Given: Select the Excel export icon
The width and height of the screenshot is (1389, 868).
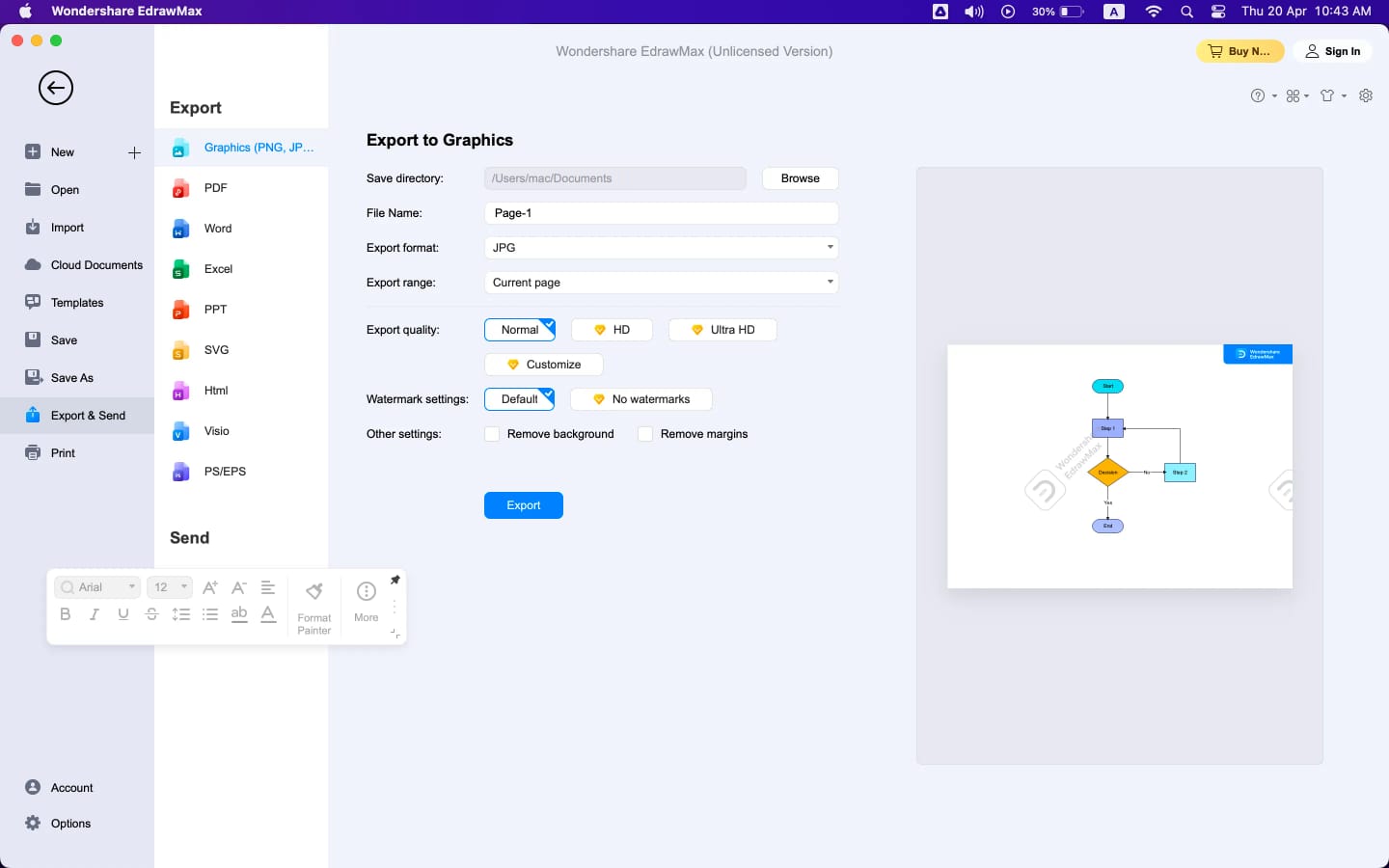Looking at the screenshot, I should coord(180,270).
